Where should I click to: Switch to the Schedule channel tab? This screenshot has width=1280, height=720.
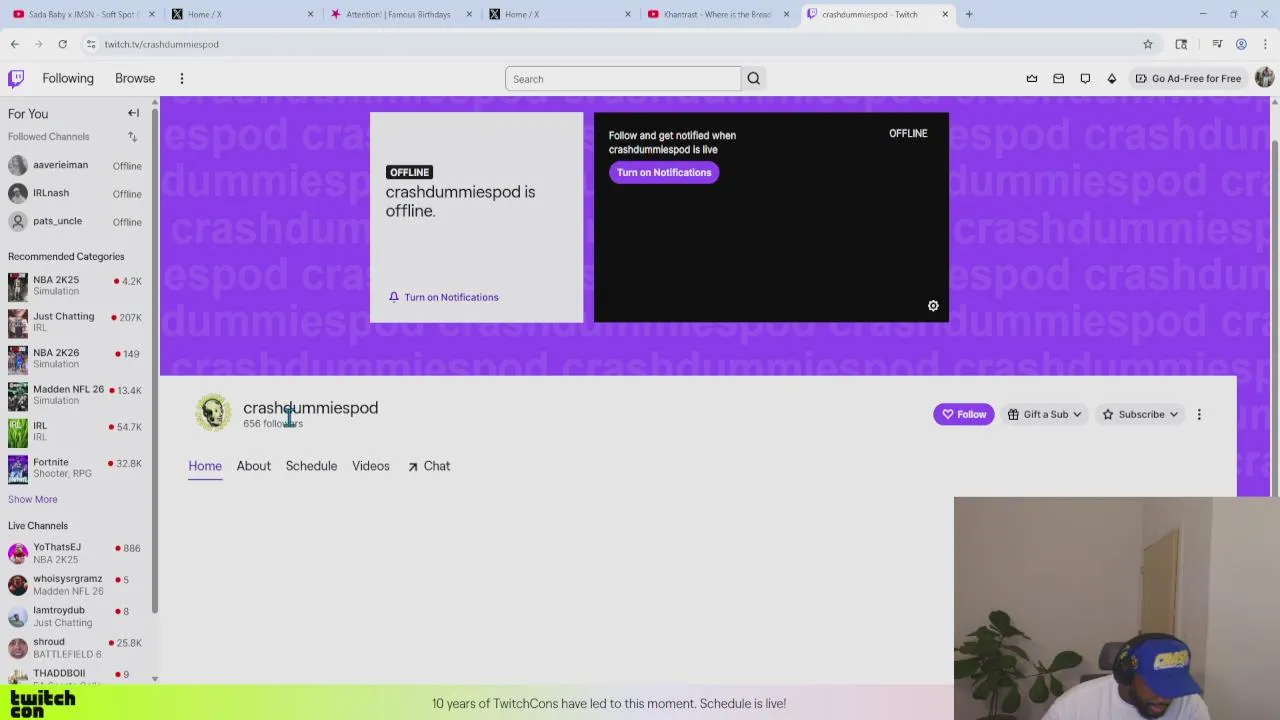point(311,466)
